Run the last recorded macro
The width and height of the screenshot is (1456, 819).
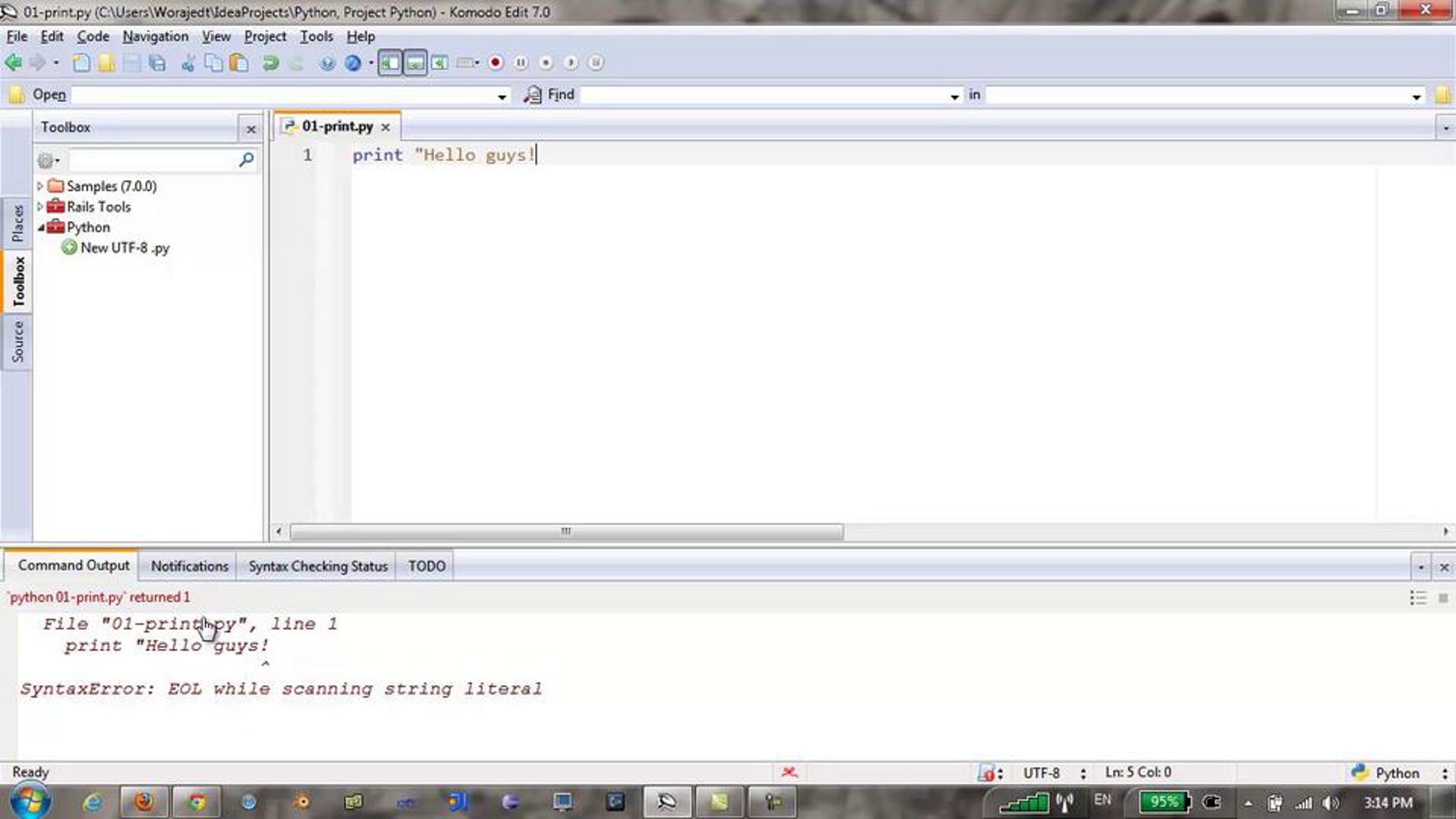(x=571, y=62)
